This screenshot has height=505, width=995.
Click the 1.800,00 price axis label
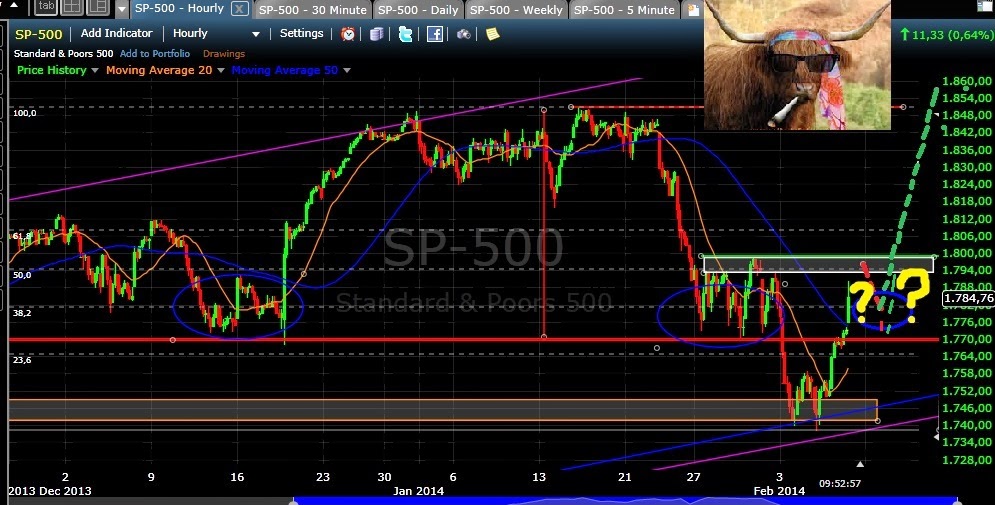click(967, 253)
